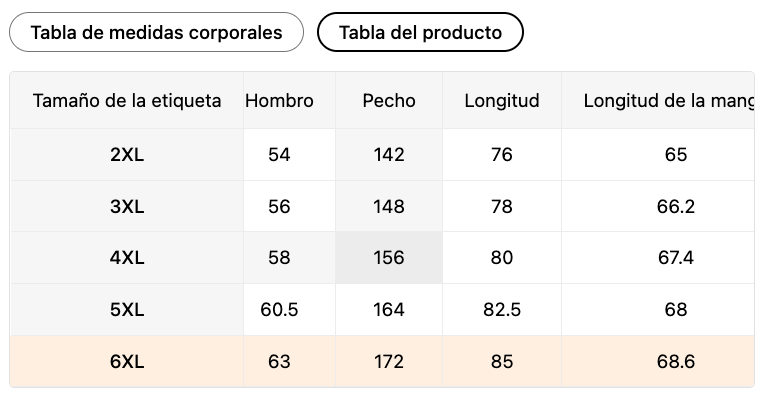Image resolution: width=772 pixels, height=402 pixels.
Task: Click the Longitud column header
Action: coord(502,101)
